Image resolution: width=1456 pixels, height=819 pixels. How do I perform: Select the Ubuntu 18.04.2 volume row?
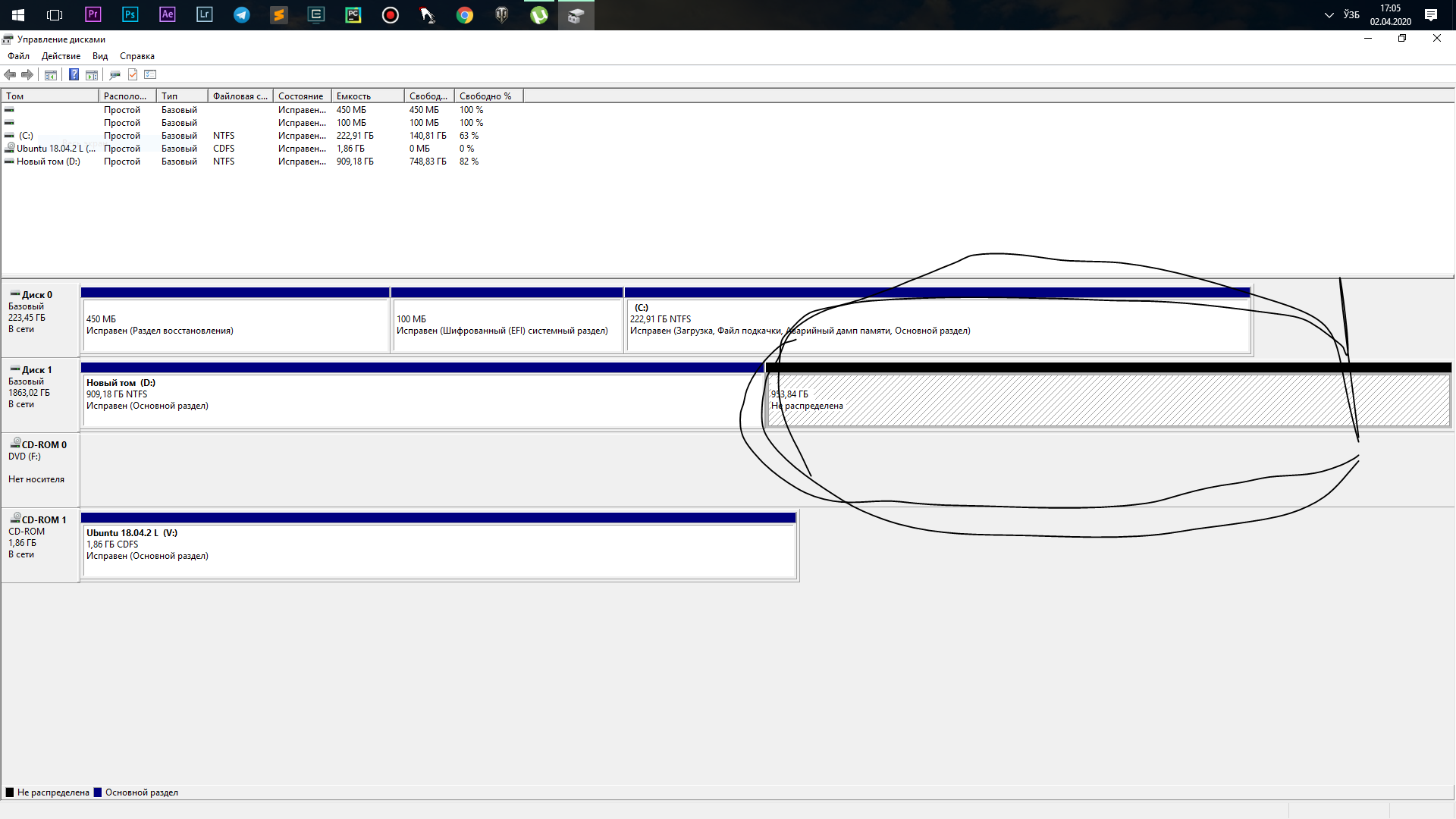tap(262, 149)
